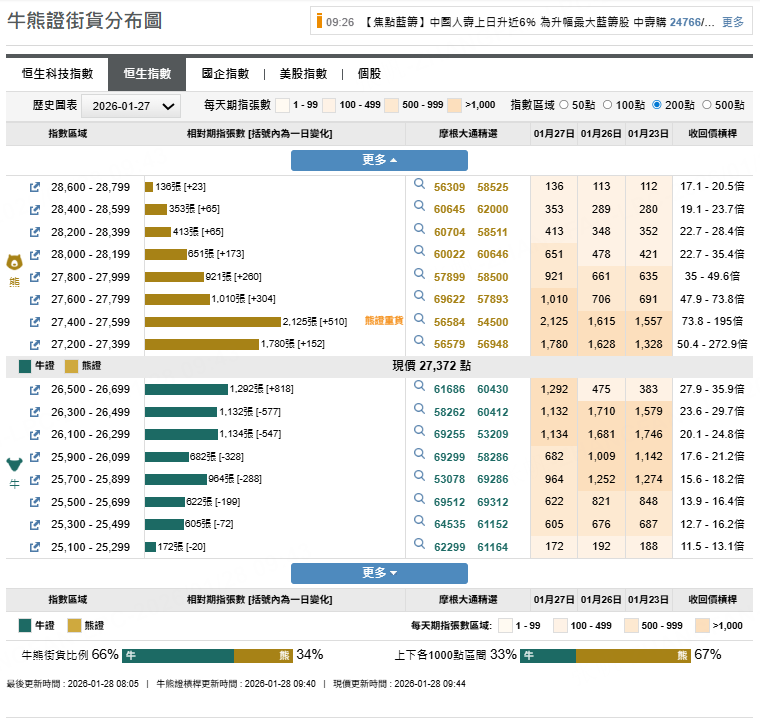Select the 100點 index interval radio
The image size is (760, 725).
coord(609,105)
